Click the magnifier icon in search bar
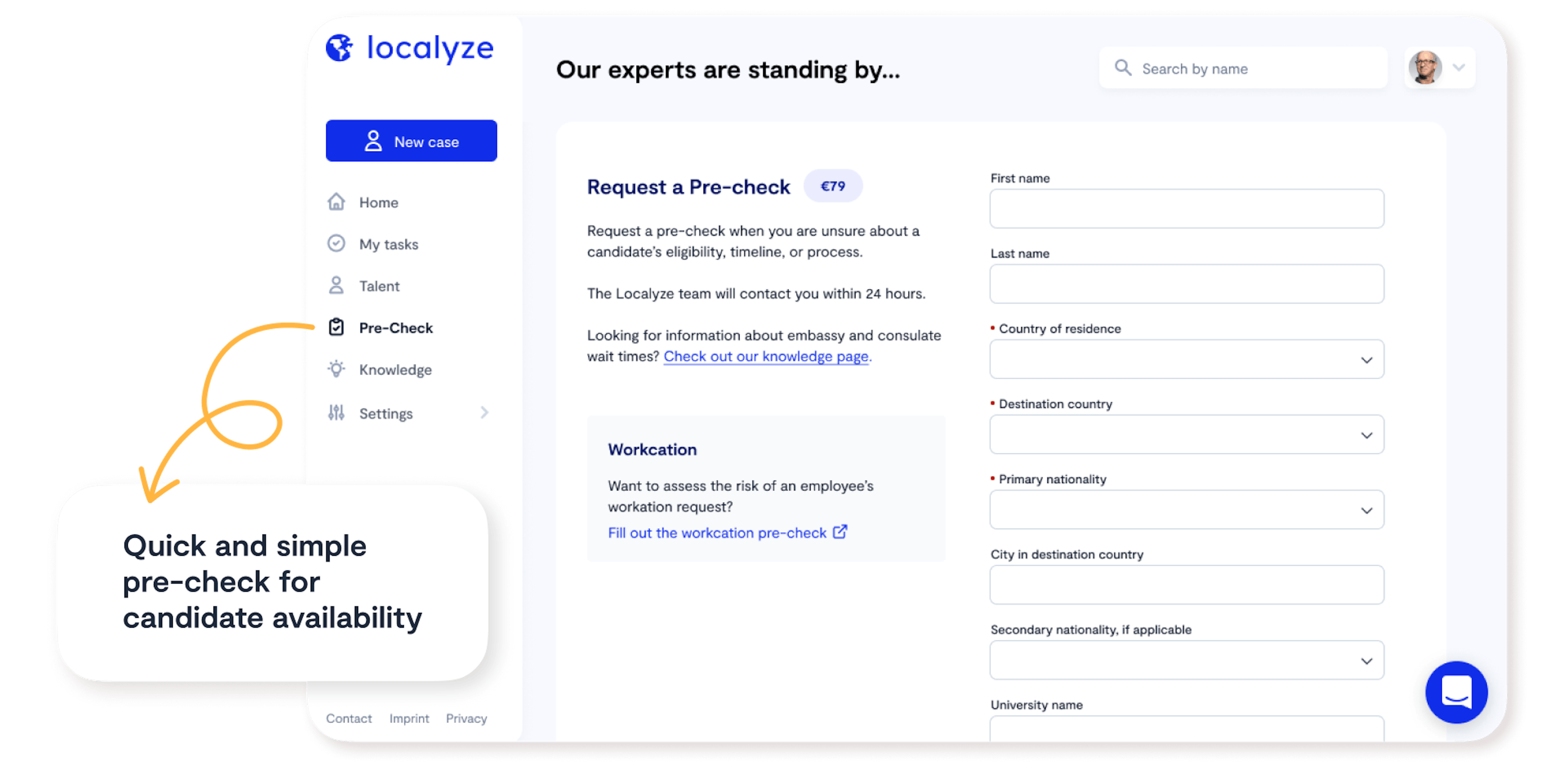The image size is (1568, 784). [x=1123, y=67]
